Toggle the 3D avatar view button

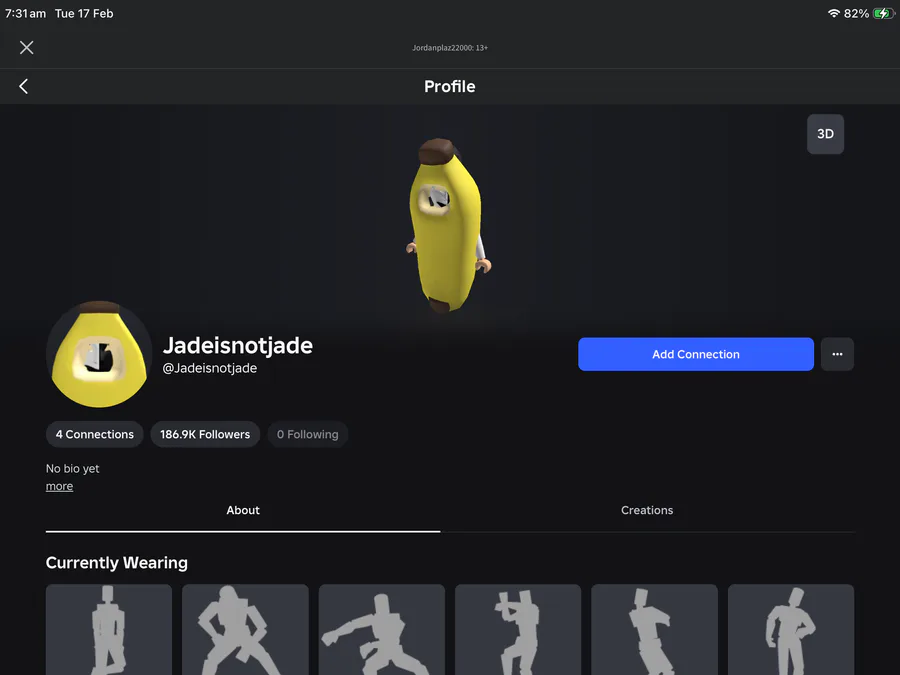(825, 134)
